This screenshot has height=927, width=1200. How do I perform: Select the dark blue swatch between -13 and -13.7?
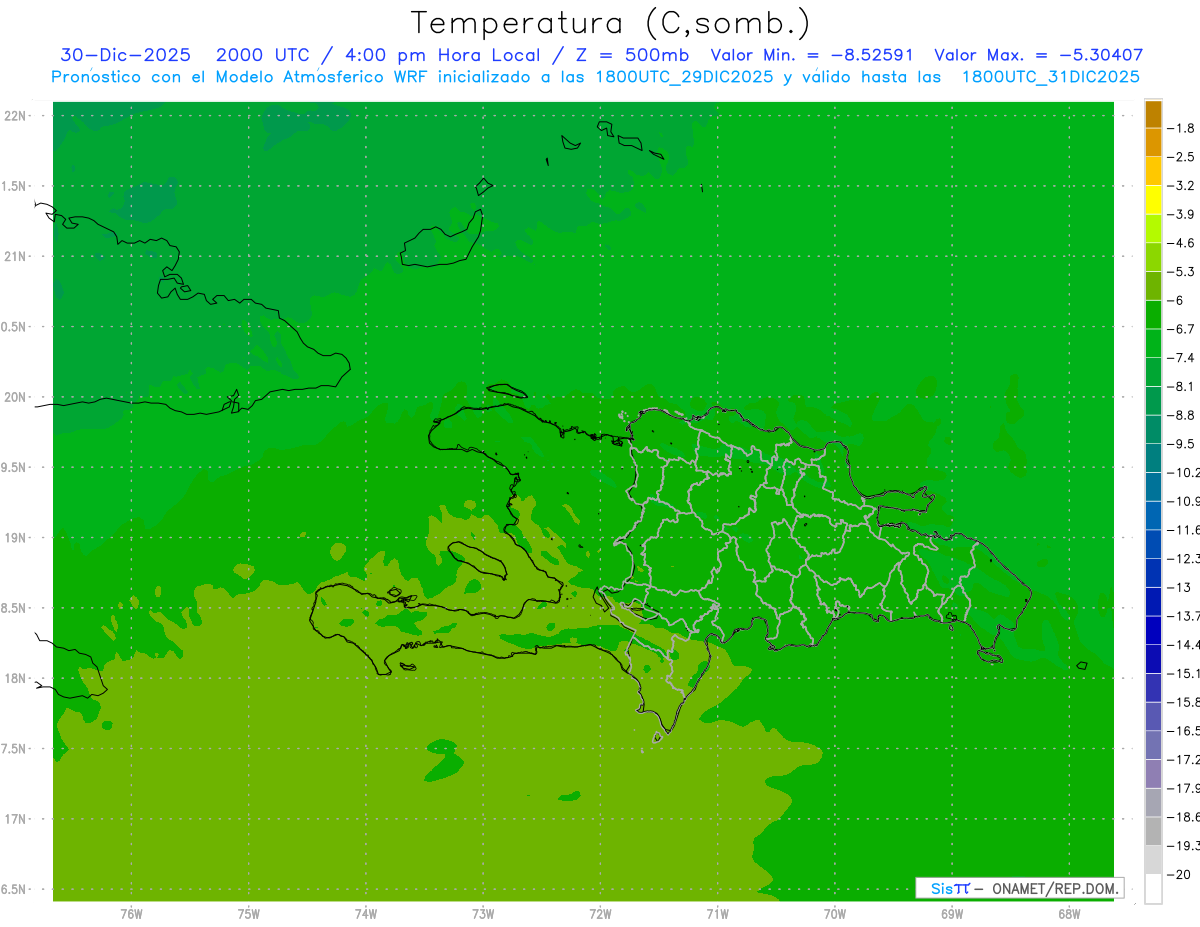point(1153,601)
